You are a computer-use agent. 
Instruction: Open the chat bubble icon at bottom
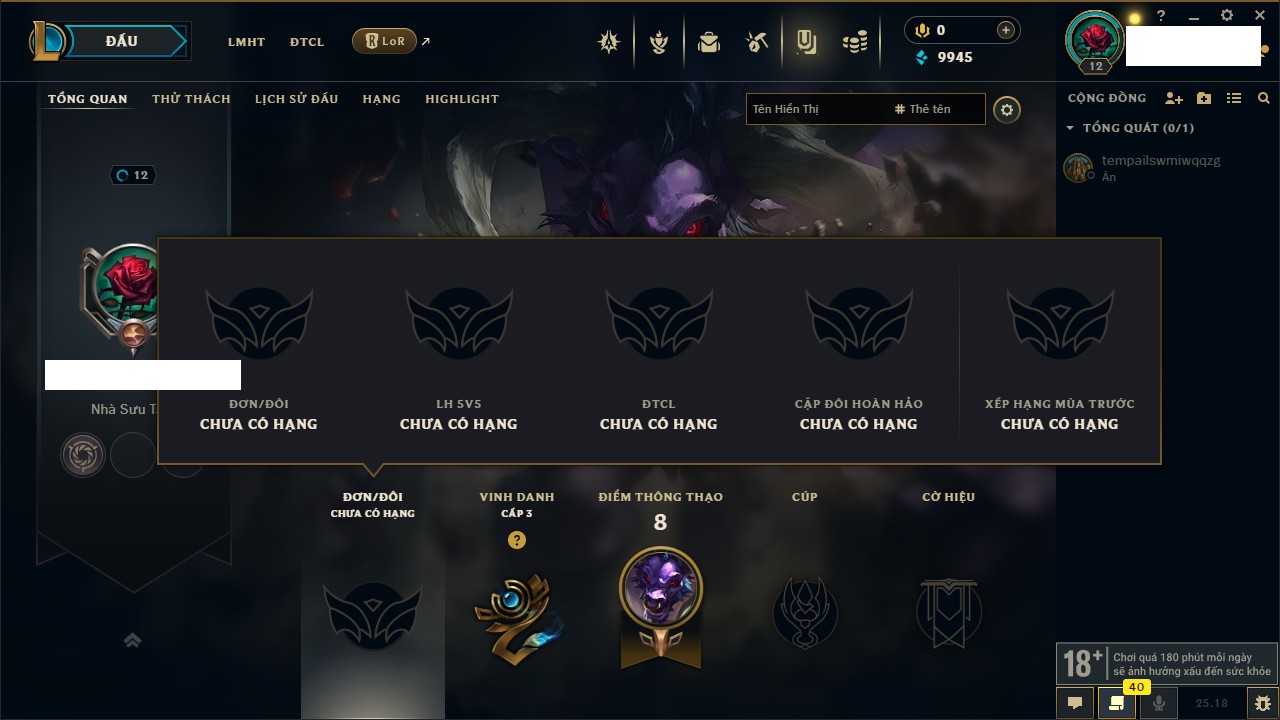(1075, 703)
